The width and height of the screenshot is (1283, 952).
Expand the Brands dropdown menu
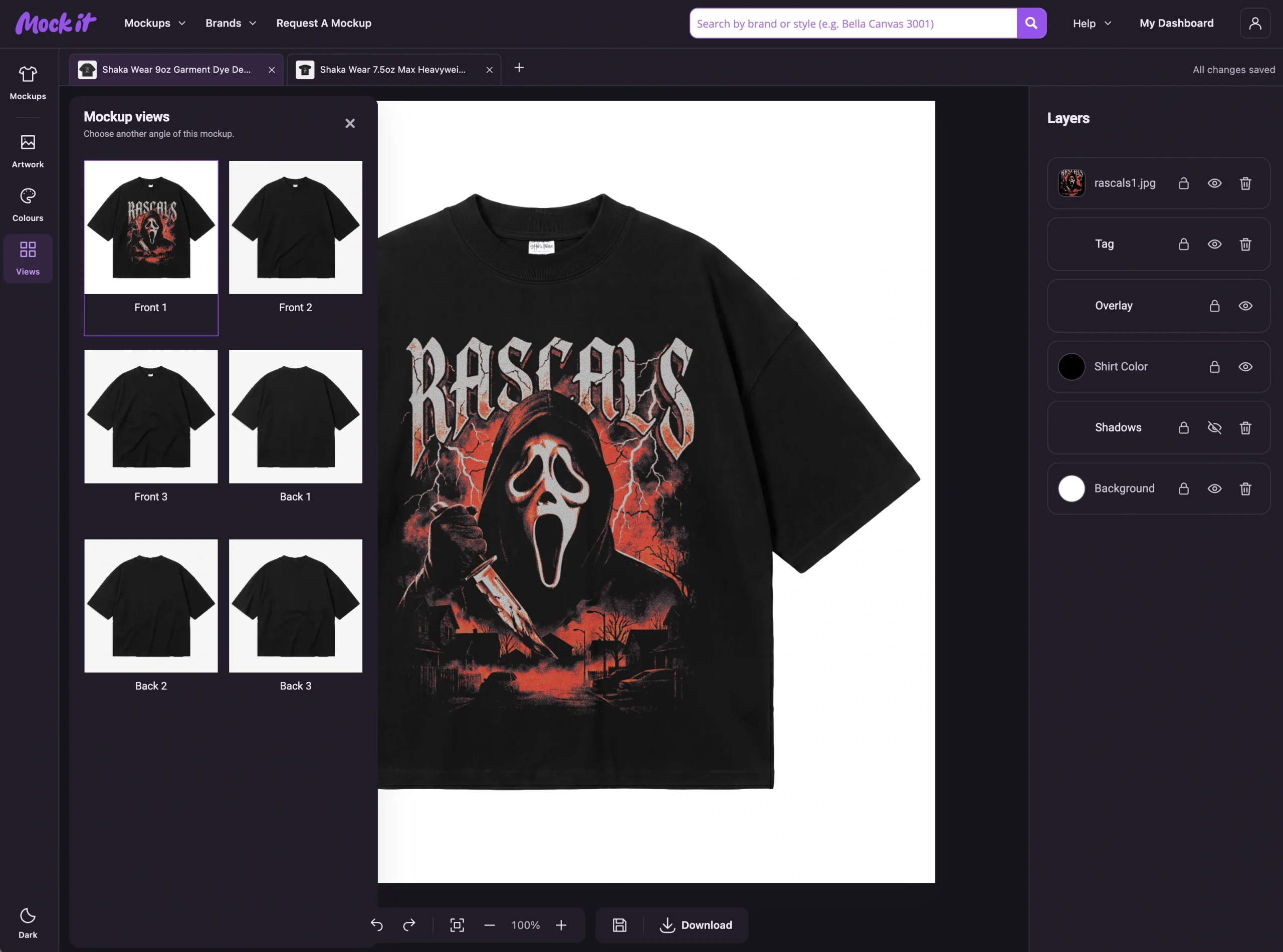tap(231, 23)
